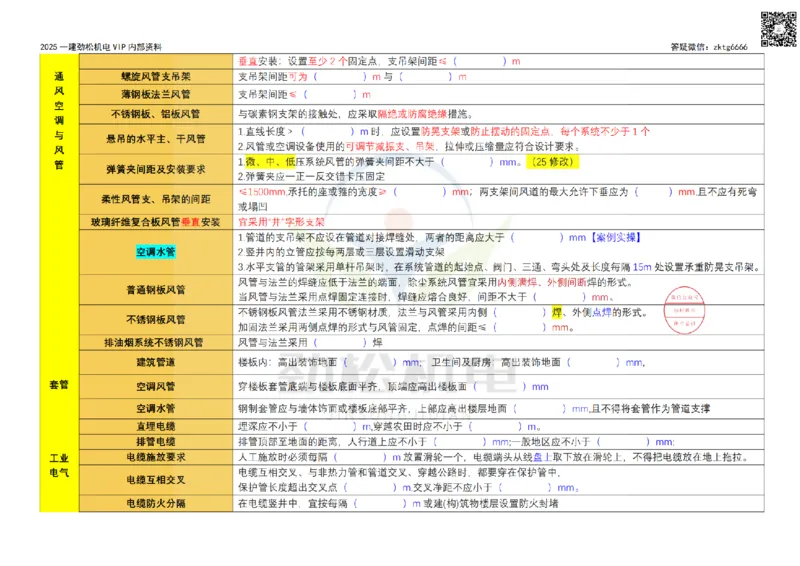Click the header text '2025 一建劲松机电 VIP 内部资料'
The image size is (800, 566).
coord(101,47)
